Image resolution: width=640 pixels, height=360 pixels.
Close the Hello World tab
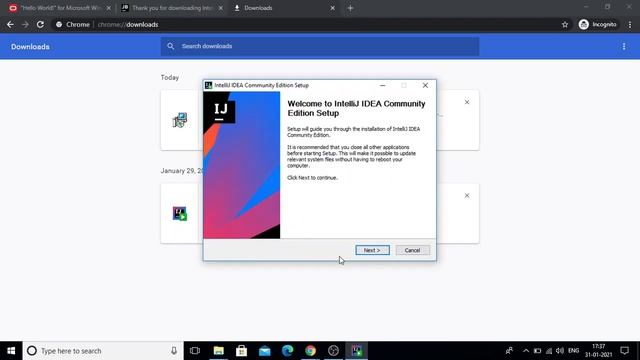click(x=109, y=8)
